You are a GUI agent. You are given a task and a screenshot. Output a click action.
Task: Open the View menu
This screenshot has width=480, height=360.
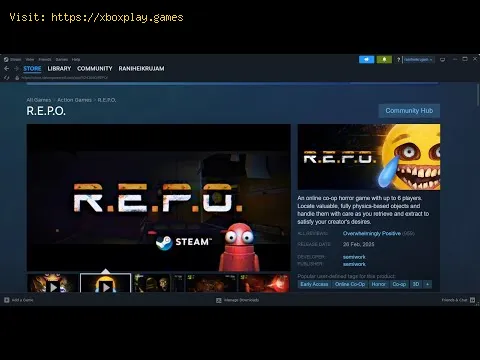[30, 59]
